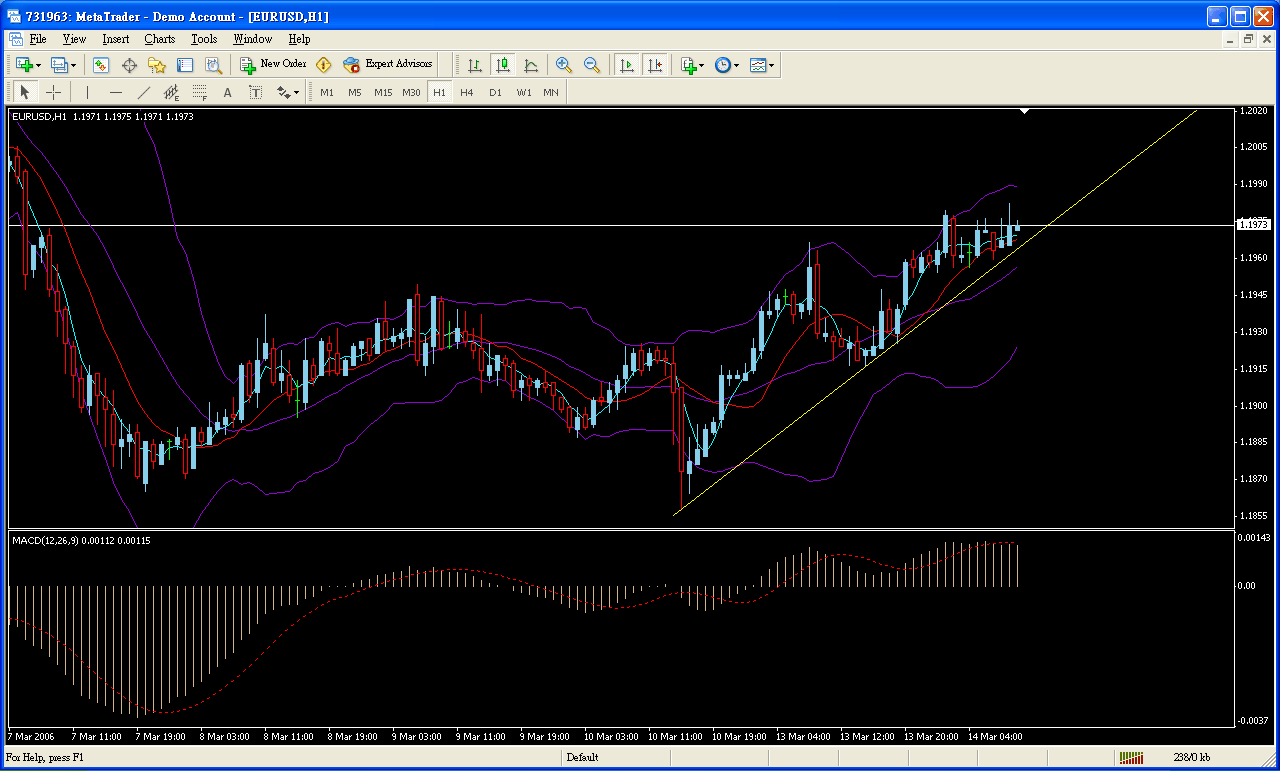Screen dimensions: 1280x771
Task: Open the Insert menu
Action: coord(115,39)
